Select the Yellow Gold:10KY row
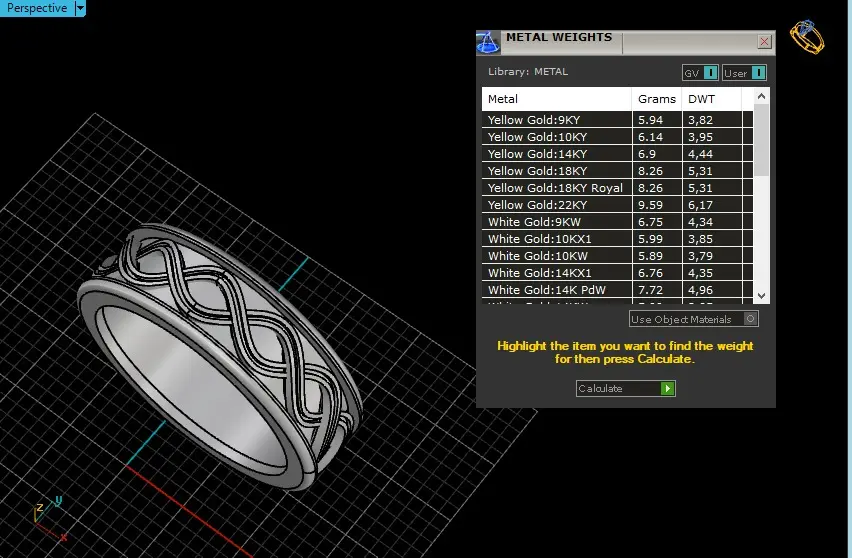This screenshot has height=558, width=852. pos(617,137)
